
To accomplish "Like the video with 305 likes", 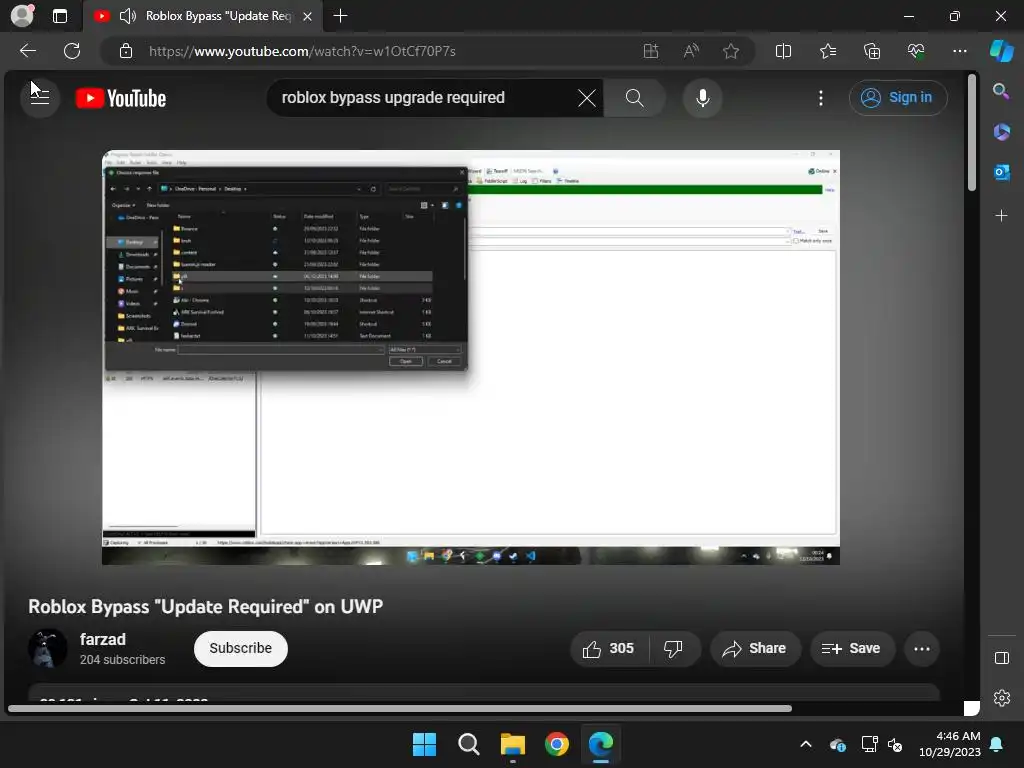I will [x=609, y=648].
